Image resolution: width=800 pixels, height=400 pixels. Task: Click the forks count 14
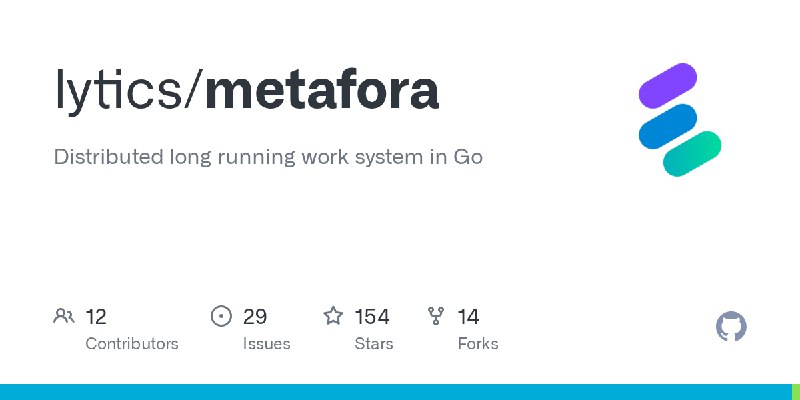pos(468,317)
